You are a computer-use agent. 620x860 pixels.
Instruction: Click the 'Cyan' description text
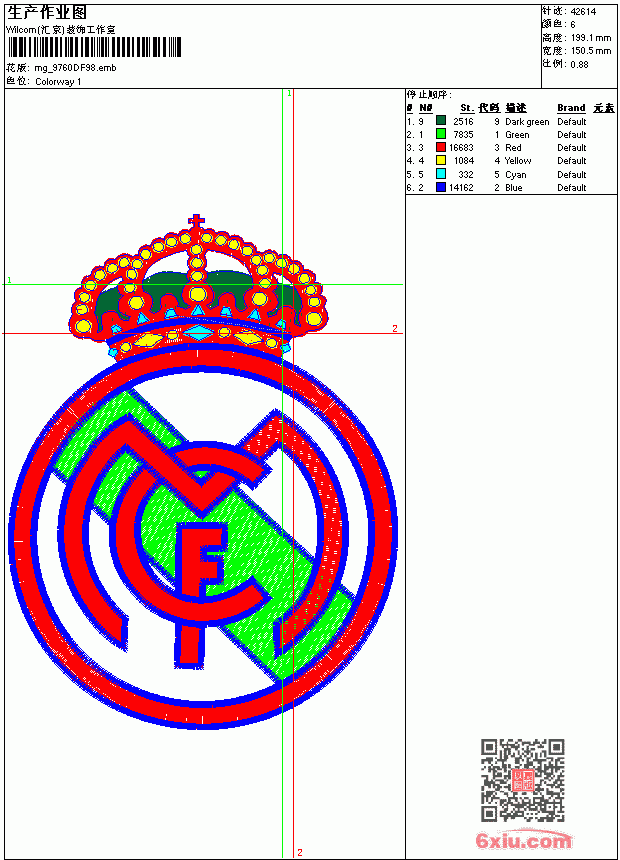coord(516,174)
